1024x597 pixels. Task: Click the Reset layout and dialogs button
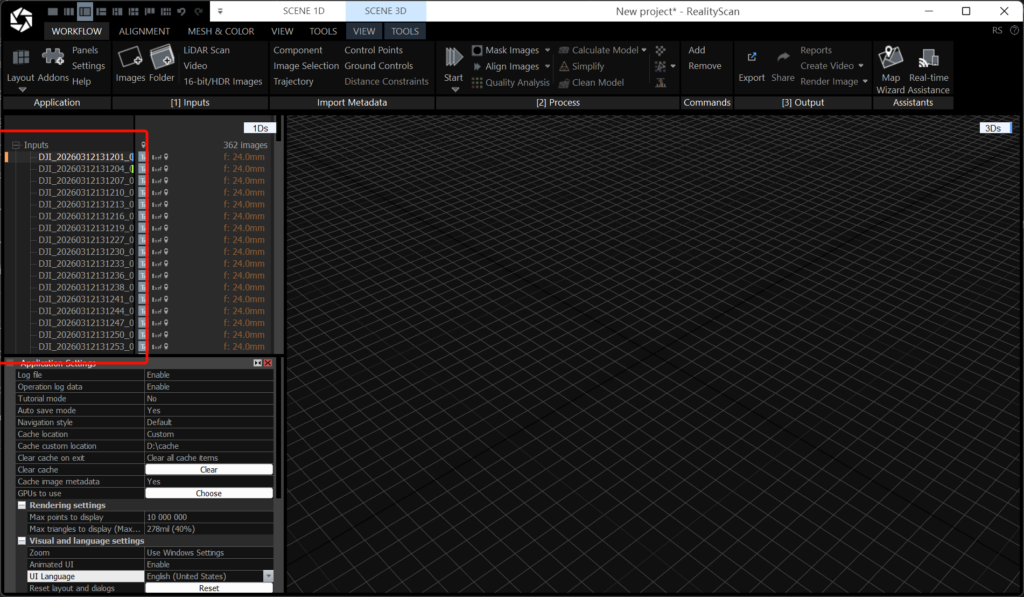point(208,589)
